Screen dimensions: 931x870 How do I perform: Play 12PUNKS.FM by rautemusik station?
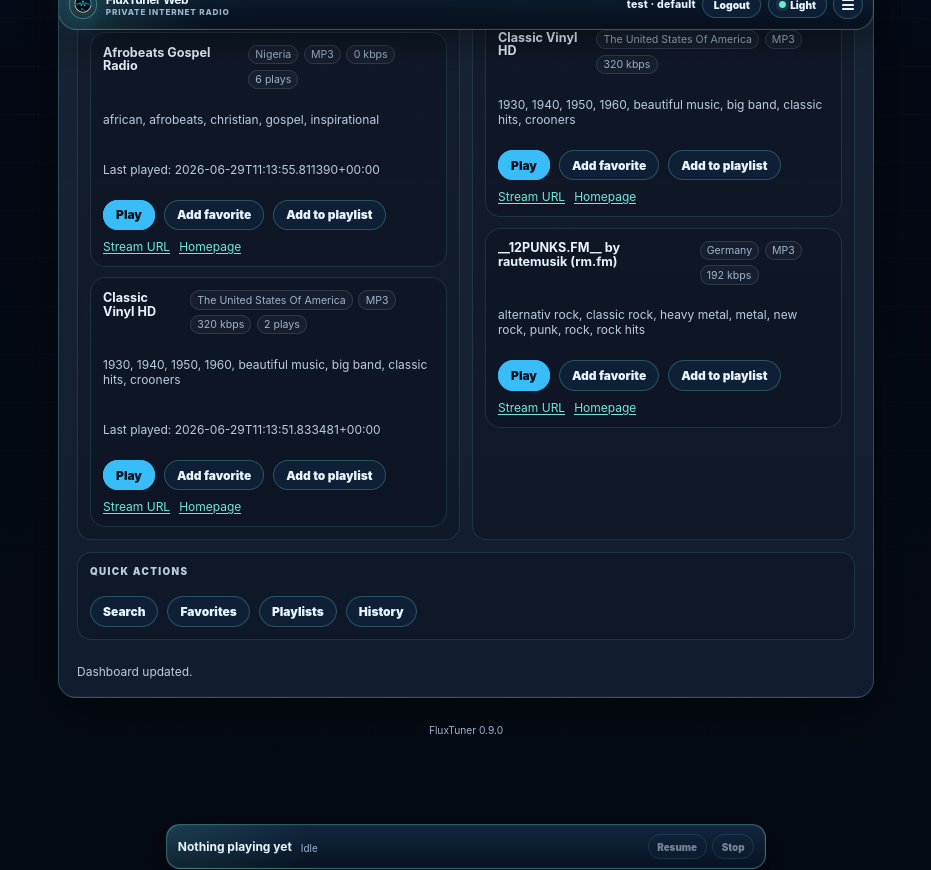pyautogui.click(x=524, y=376)
